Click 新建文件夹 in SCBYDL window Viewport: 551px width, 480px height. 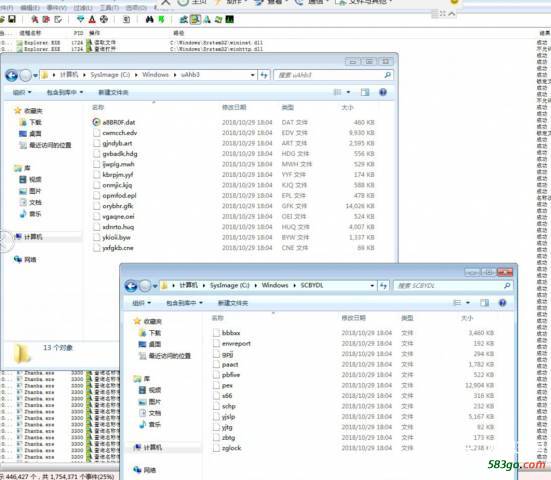233,303
